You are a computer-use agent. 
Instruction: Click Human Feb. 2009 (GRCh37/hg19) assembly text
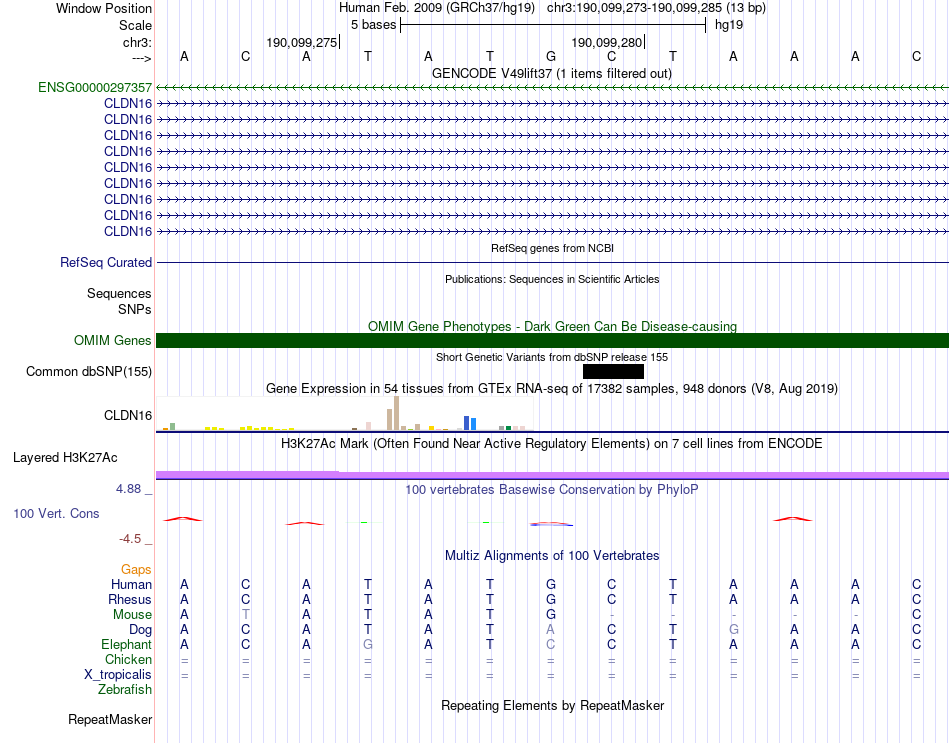tap(437, 8)
